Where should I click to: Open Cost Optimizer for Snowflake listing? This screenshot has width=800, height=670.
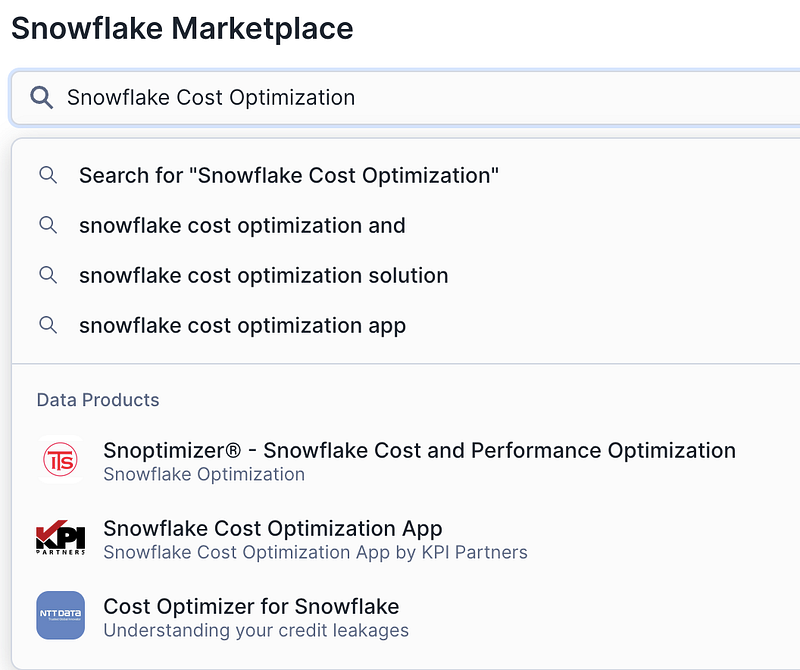coord(251,606)
